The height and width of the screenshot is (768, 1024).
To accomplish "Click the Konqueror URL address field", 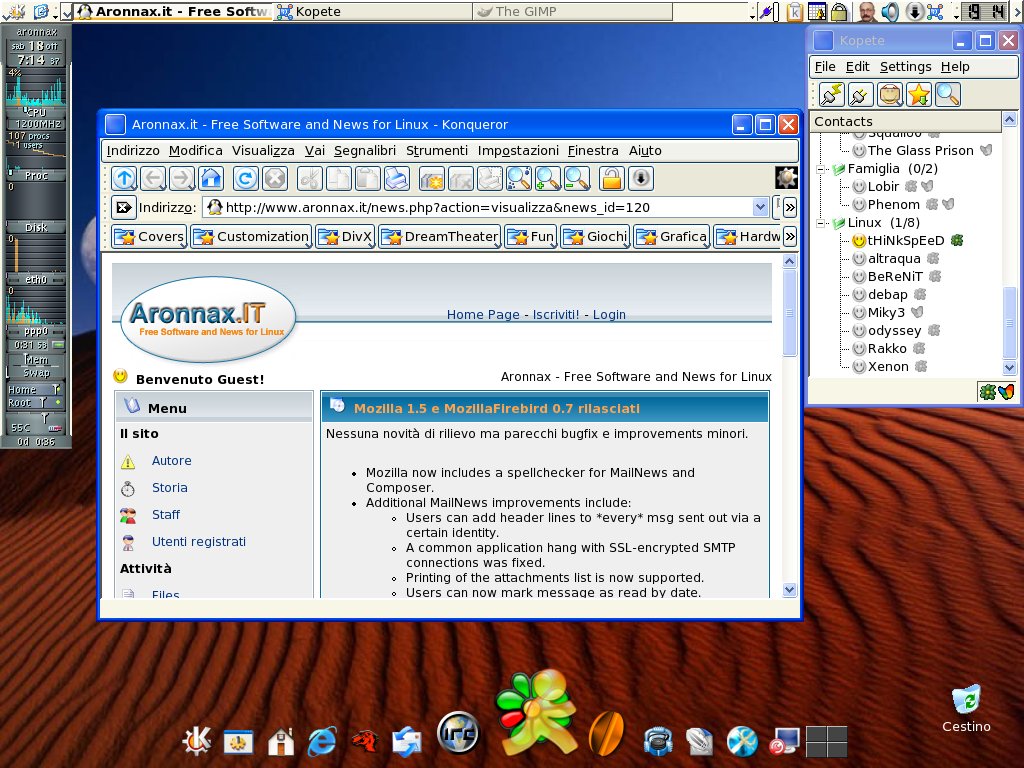I will 487,208.
